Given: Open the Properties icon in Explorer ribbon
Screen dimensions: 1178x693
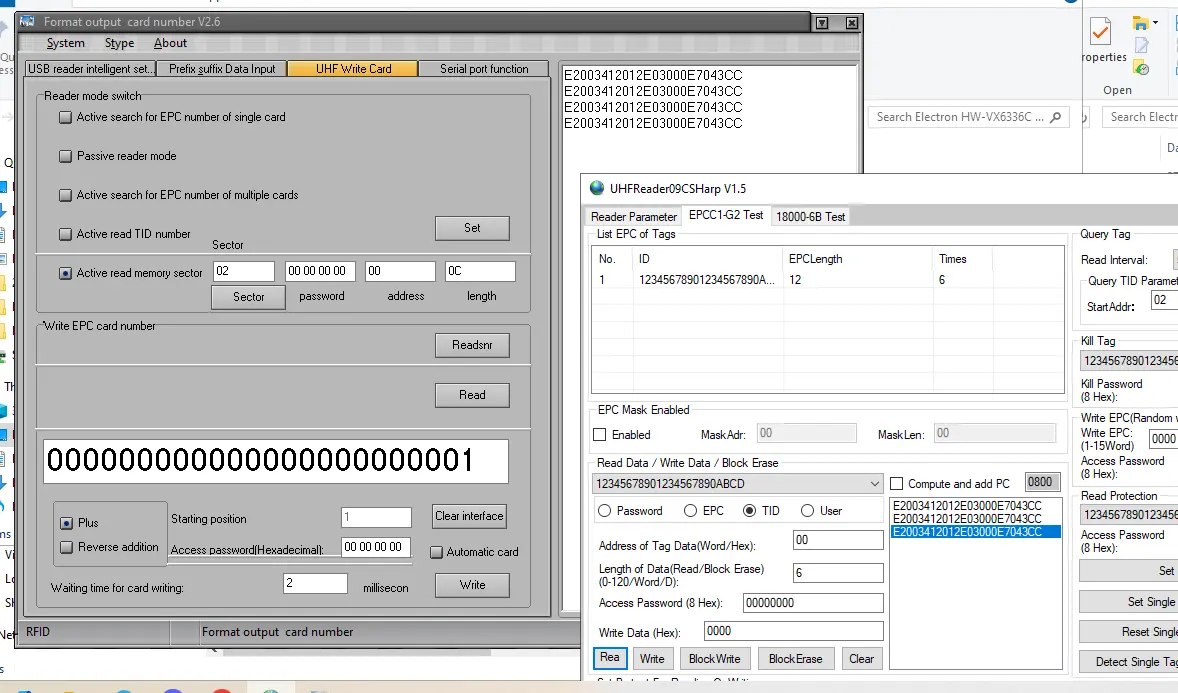Looking at the screenshot, I should (1100, 33).
